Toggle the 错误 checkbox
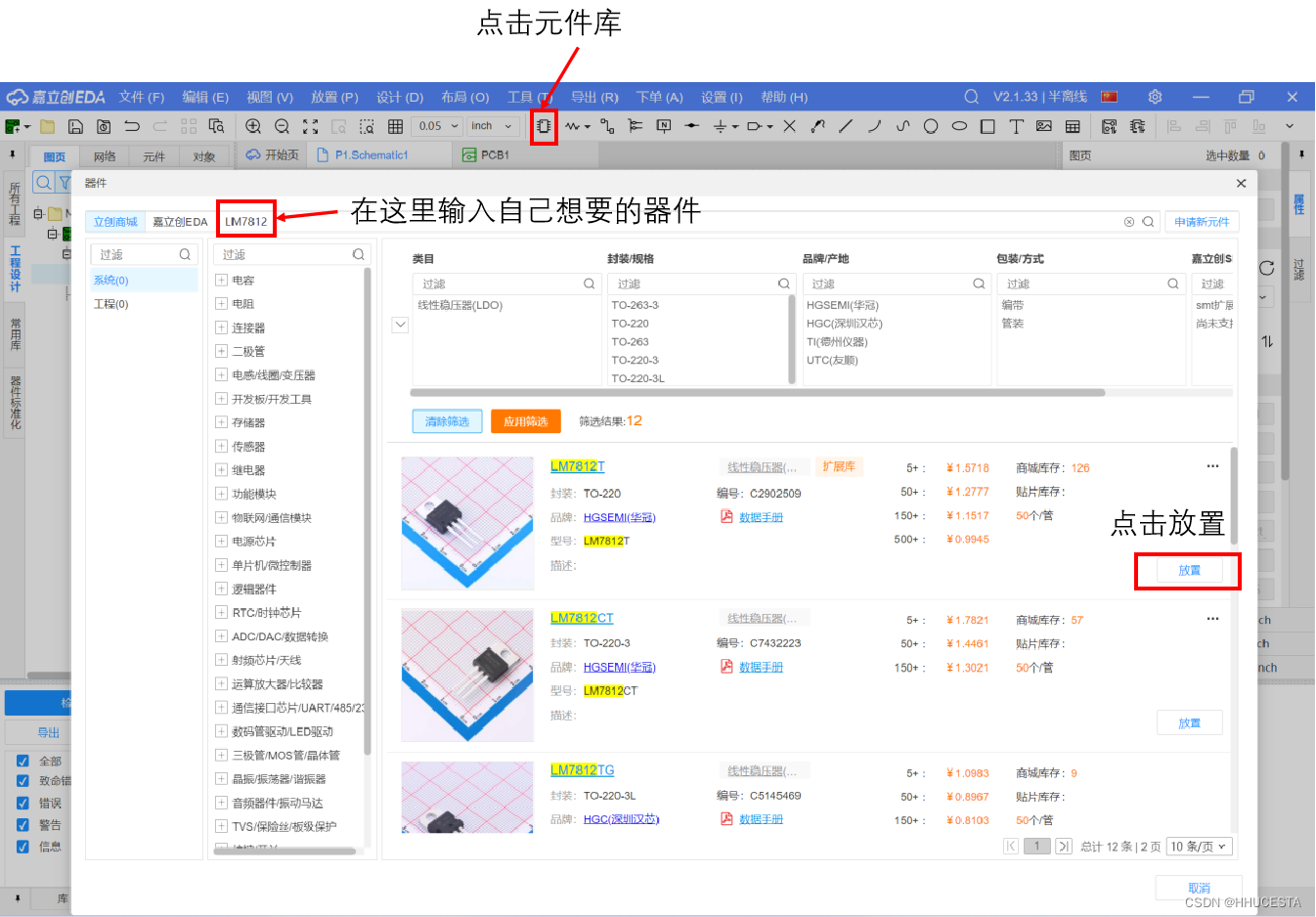The height and width of the screenshot is (917, 1316). [x=22, y=803]
